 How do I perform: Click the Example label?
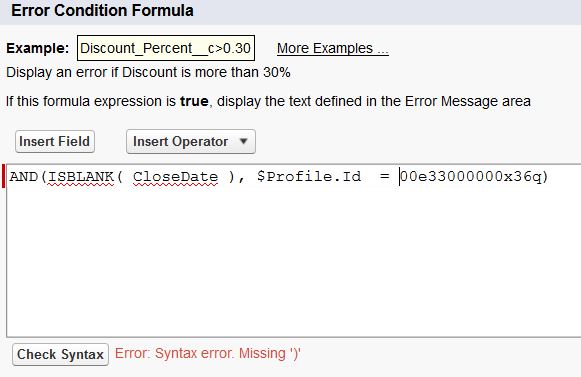(38, 48)
